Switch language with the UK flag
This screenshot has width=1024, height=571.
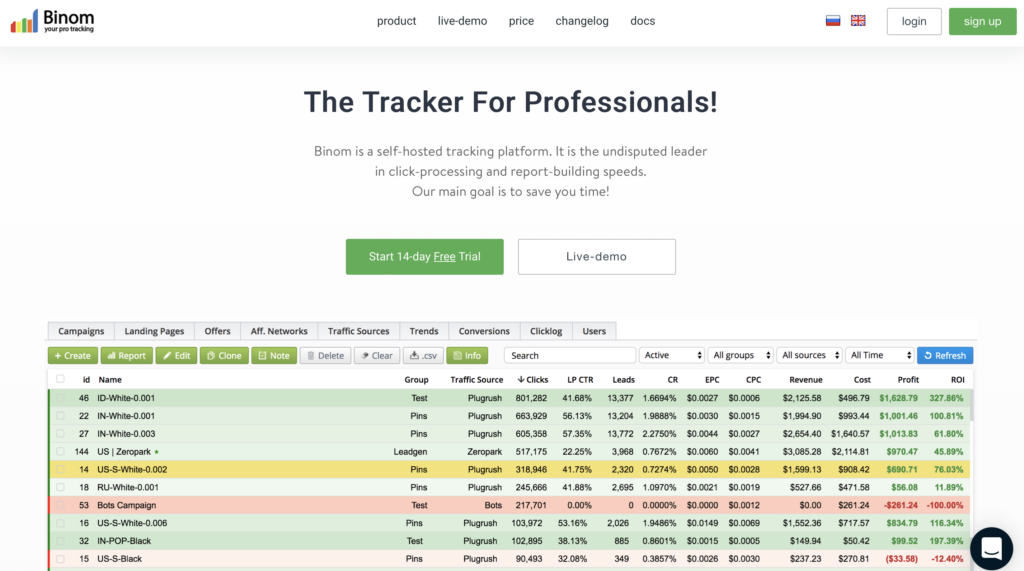pyautogui.click(x=858, y=21)
